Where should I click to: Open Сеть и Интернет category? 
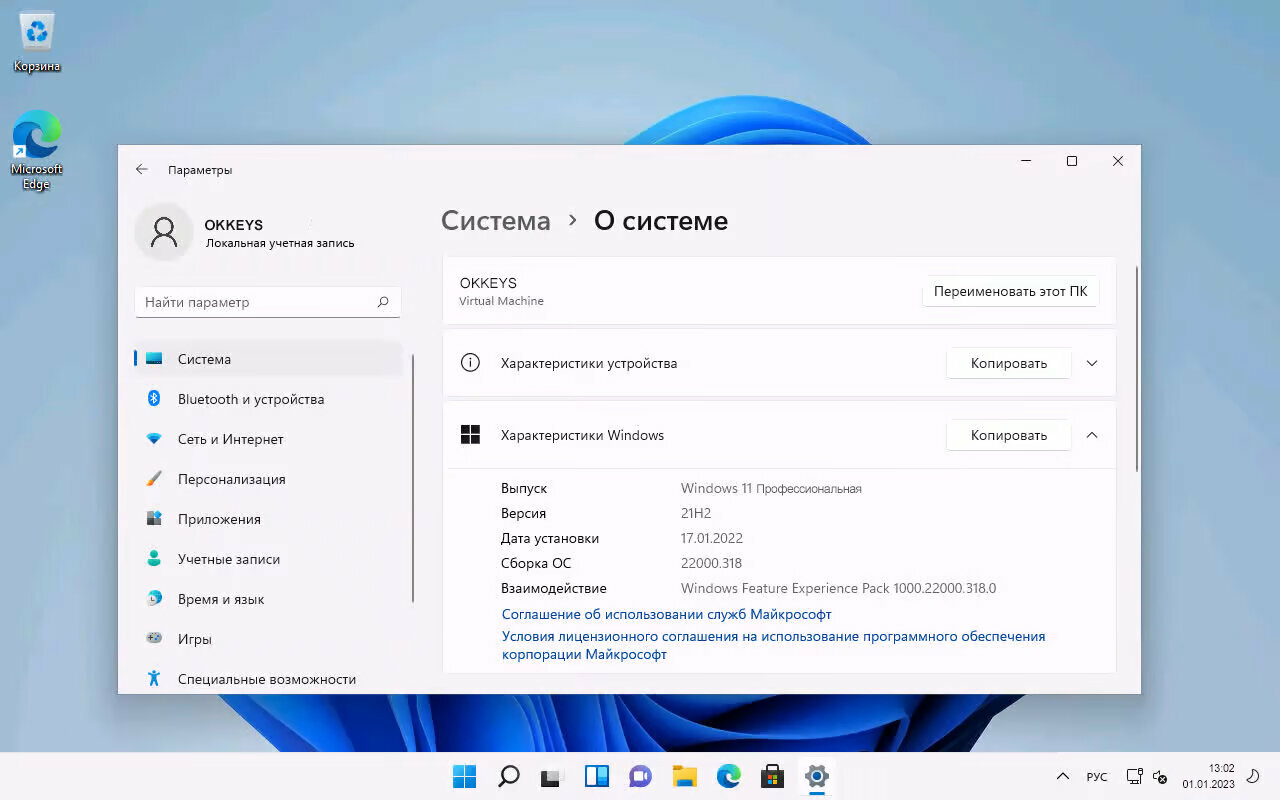pos(268,439)
